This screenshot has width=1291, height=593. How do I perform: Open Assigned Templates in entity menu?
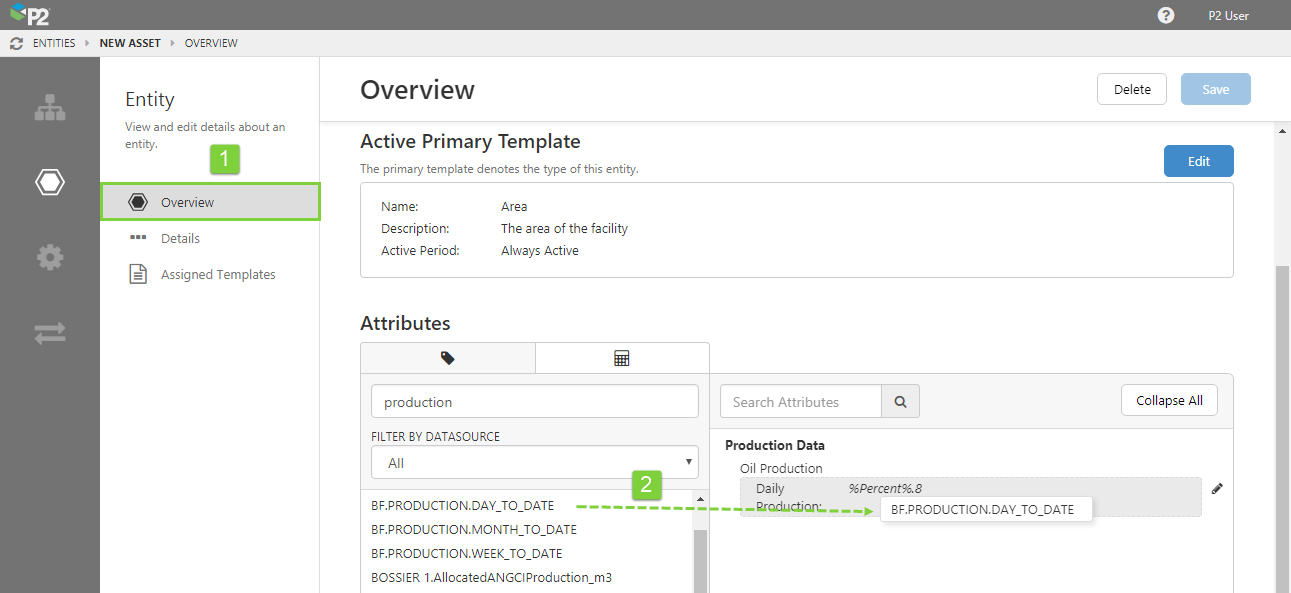pos(218,274)
